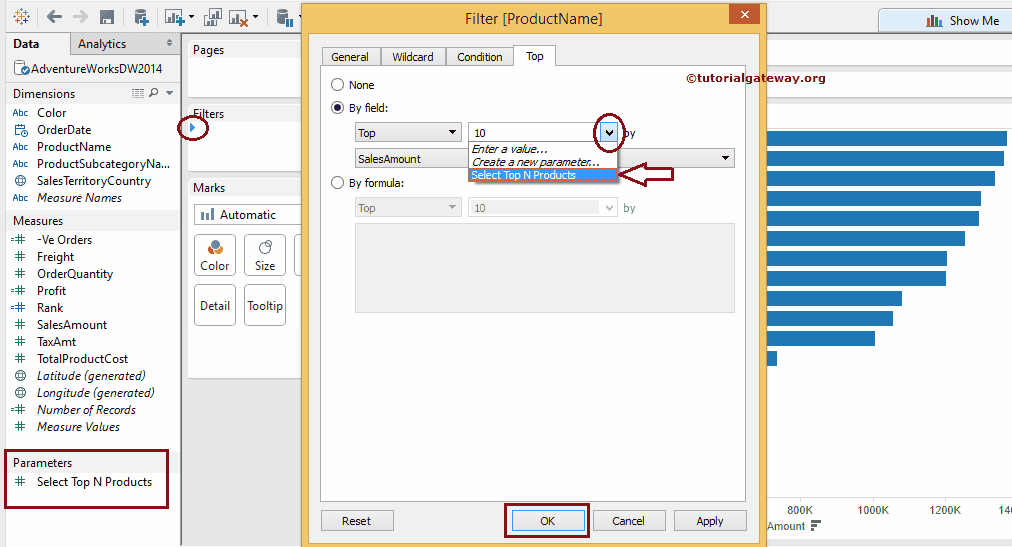The width and height of the screenshot is (1012, 547).
Task: Clear the sheet using chart-with-X icon
Action: point(238,18)
